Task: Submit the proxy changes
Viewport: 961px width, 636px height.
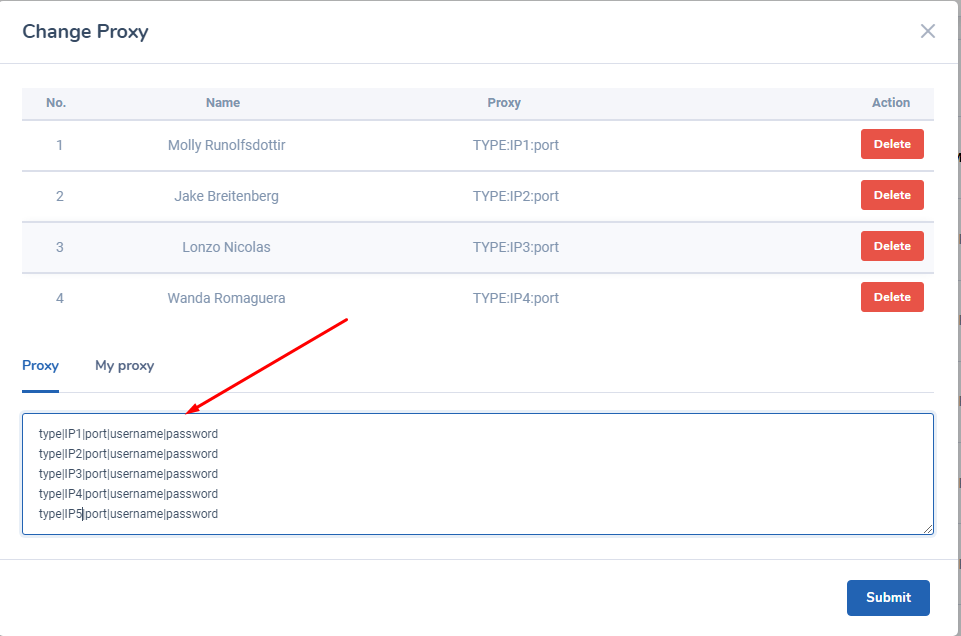Action: tap(887, 597)
